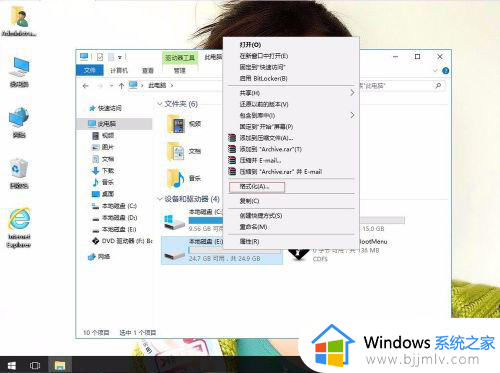The height and width of the screenshot is (373, 500).
Task: Collapse the 文件夹 (6) group
Action: click(x=159, y=104)
